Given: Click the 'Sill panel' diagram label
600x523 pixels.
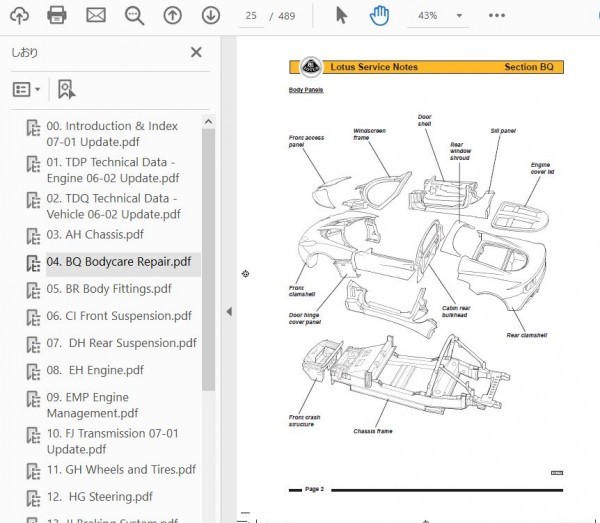Looking at the screenshot, I should tap(503, 131).
